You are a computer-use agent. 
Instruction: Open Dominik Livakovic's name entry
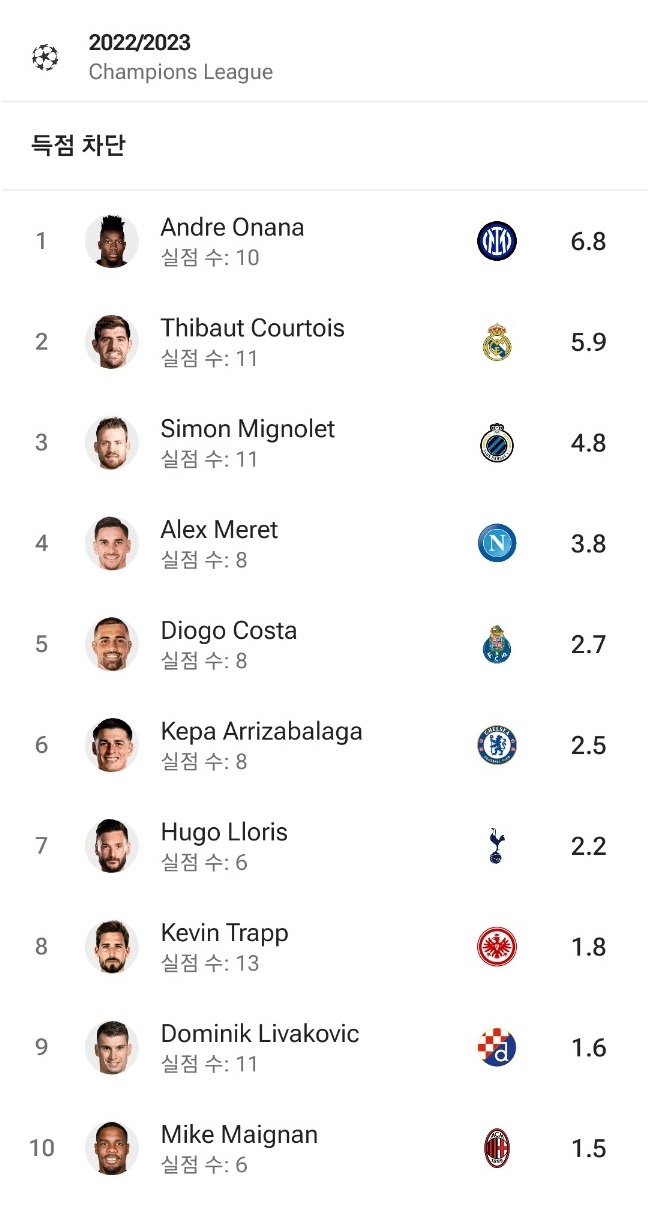click(260, 1033)
